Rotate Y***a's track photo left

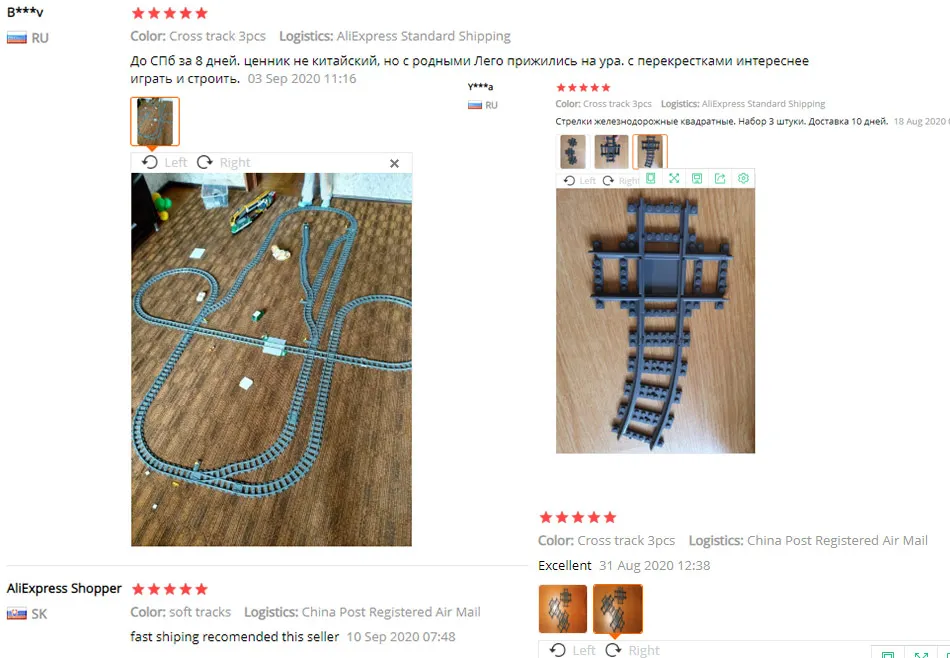(x=580, y=181)
